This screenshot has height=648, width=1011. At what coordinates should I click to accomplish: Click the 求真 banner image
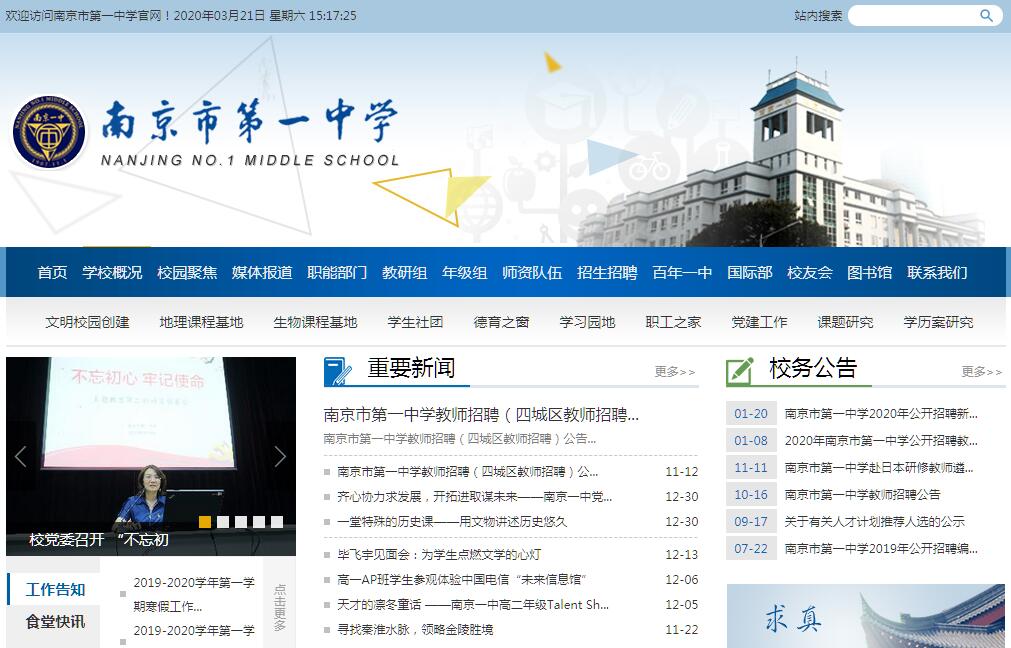[865, 616]
